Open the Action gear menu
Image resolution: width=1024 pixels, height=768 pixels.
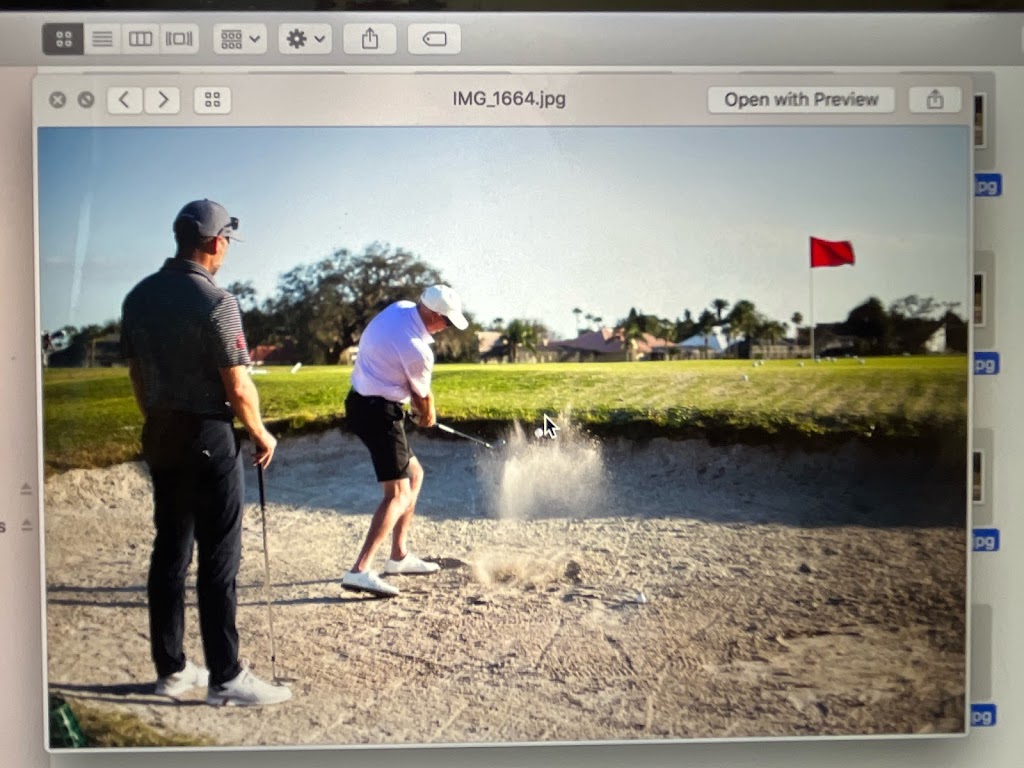[x=296, y=39]
